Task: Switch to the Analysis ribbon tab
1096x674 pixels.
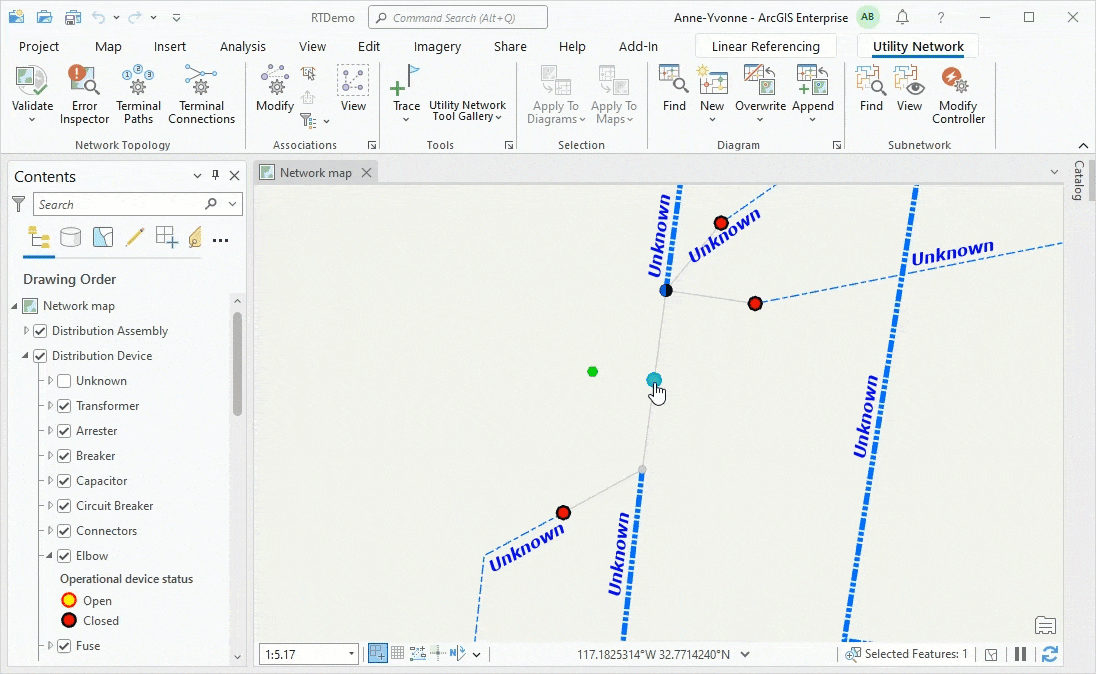Action: pos(243,46)
